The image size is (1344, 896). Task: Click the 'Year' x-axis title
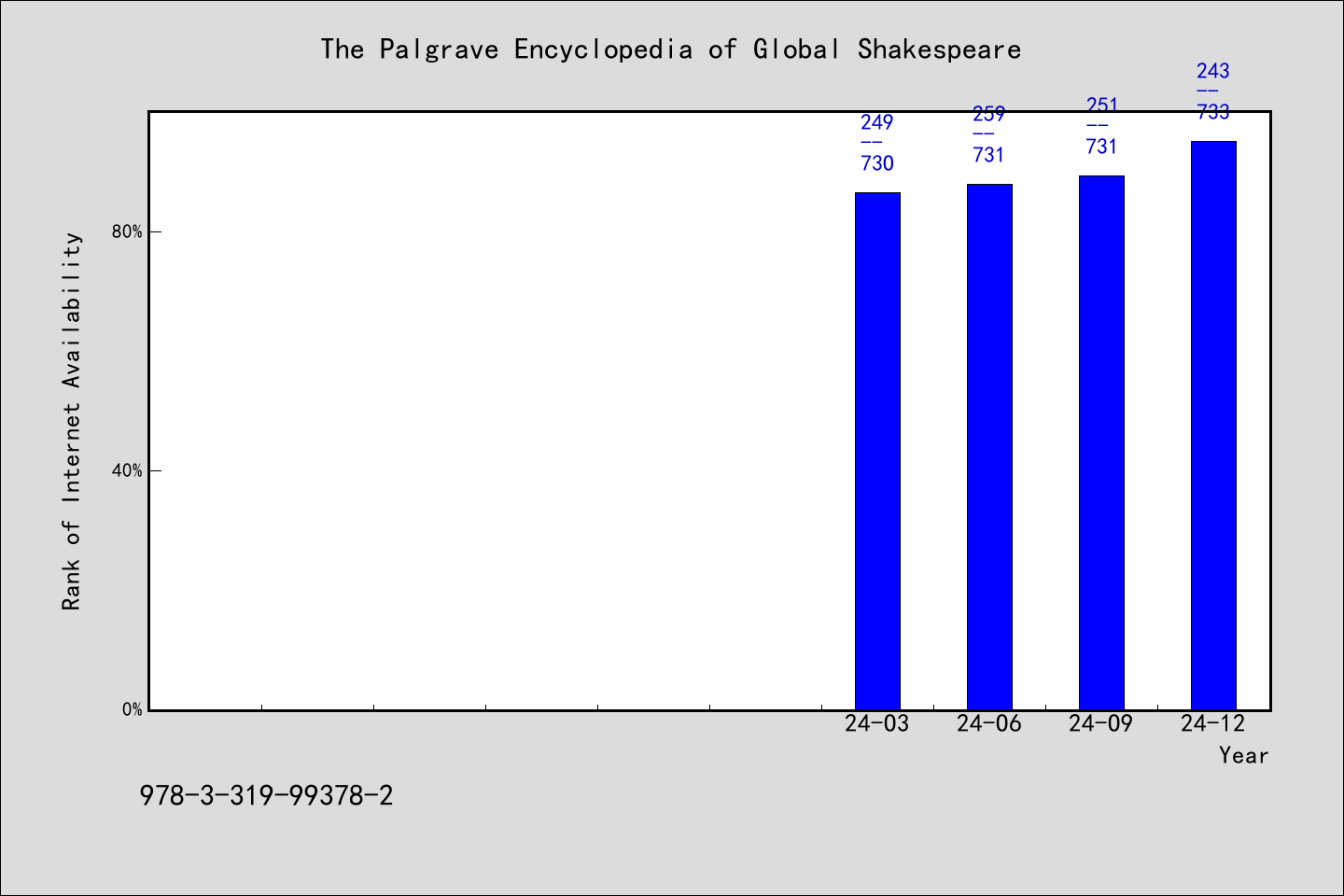click(x=1244, y=755)
